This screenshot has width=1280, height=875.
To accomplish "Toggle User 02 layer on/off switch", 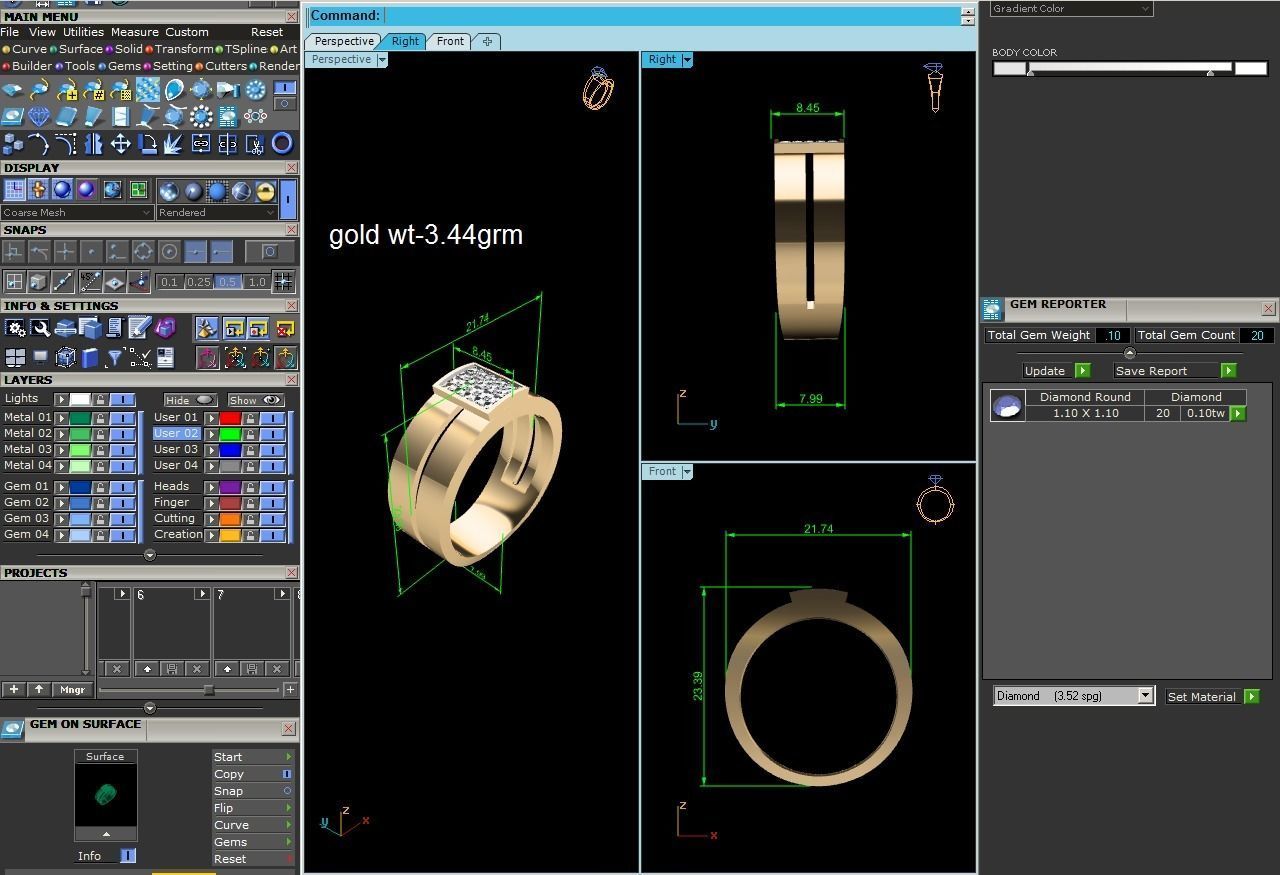I will click(x=272, y=433).
